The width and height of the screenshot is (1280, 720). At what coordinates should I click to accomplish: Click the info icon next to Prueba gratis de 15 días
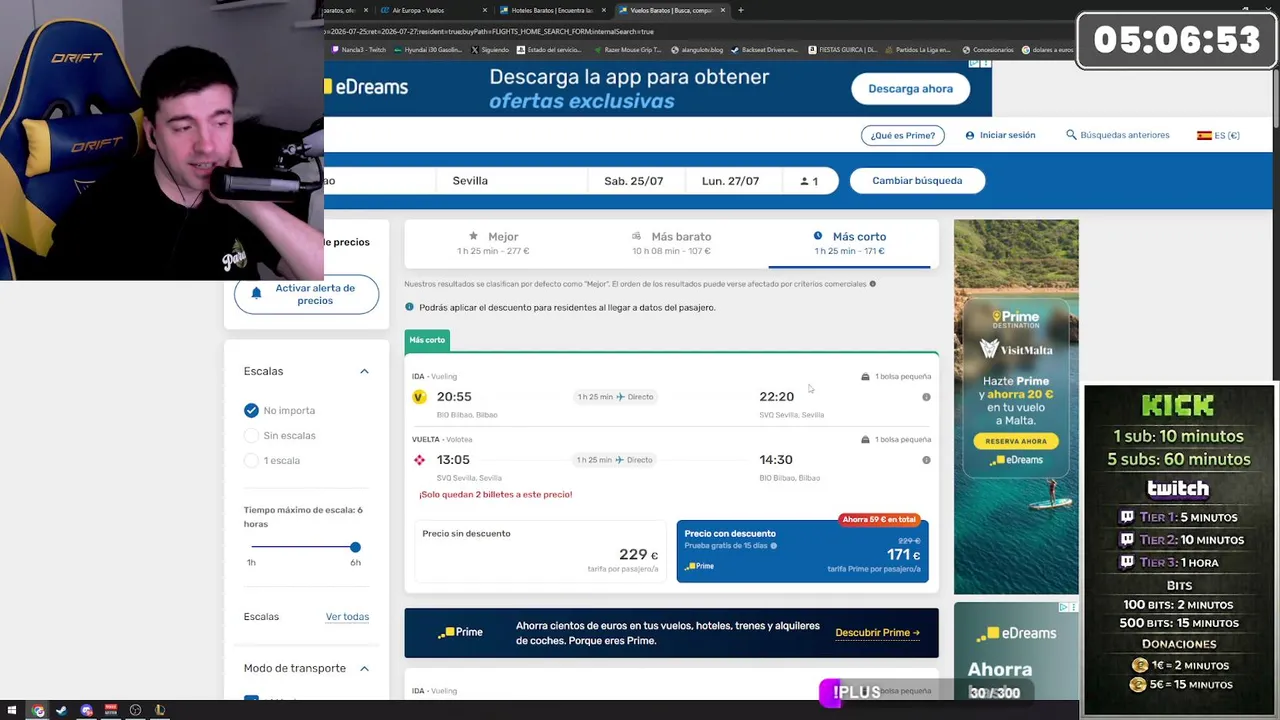773,546
